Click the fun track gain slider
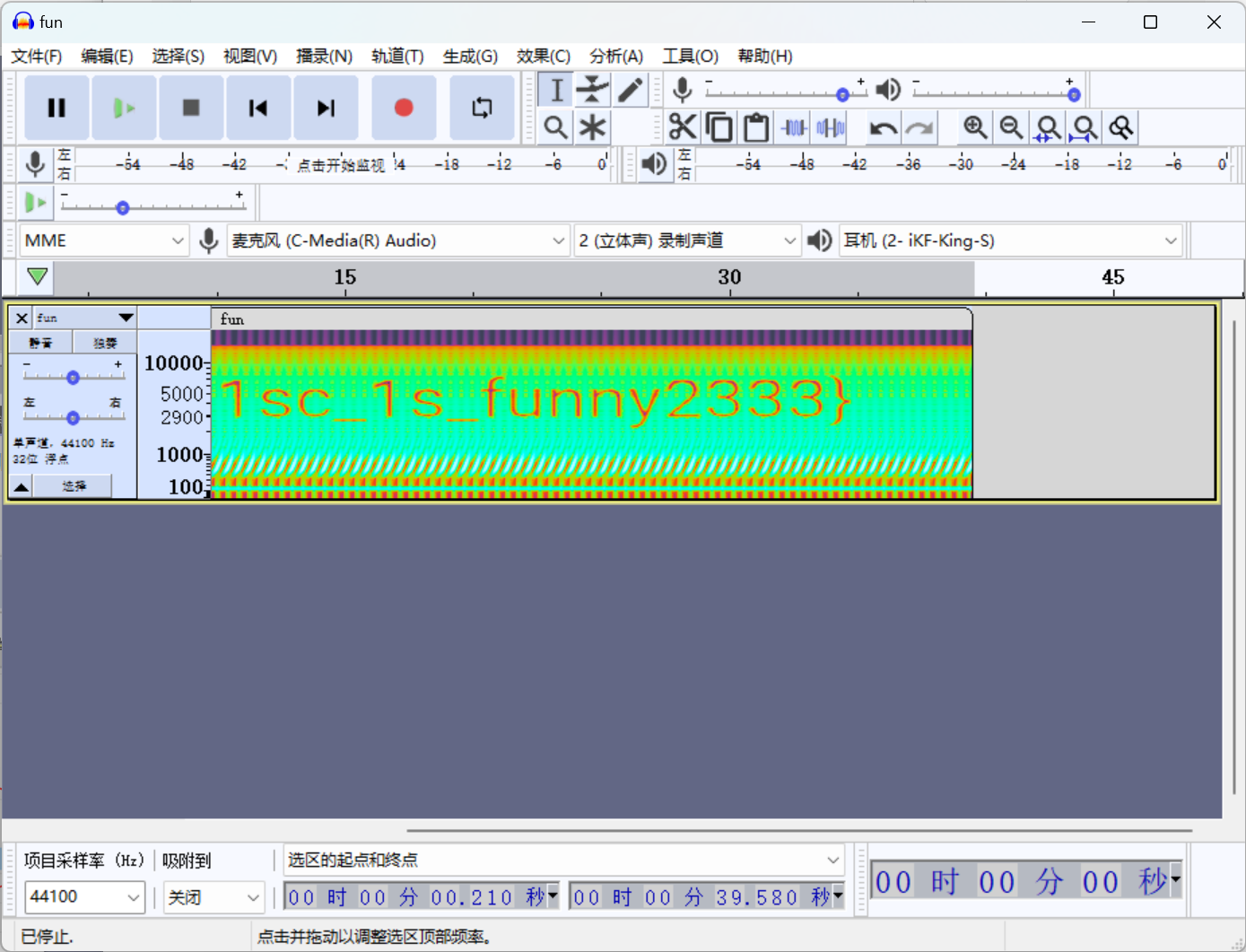This screenshot has width=1246, height=952. (74, 378)
